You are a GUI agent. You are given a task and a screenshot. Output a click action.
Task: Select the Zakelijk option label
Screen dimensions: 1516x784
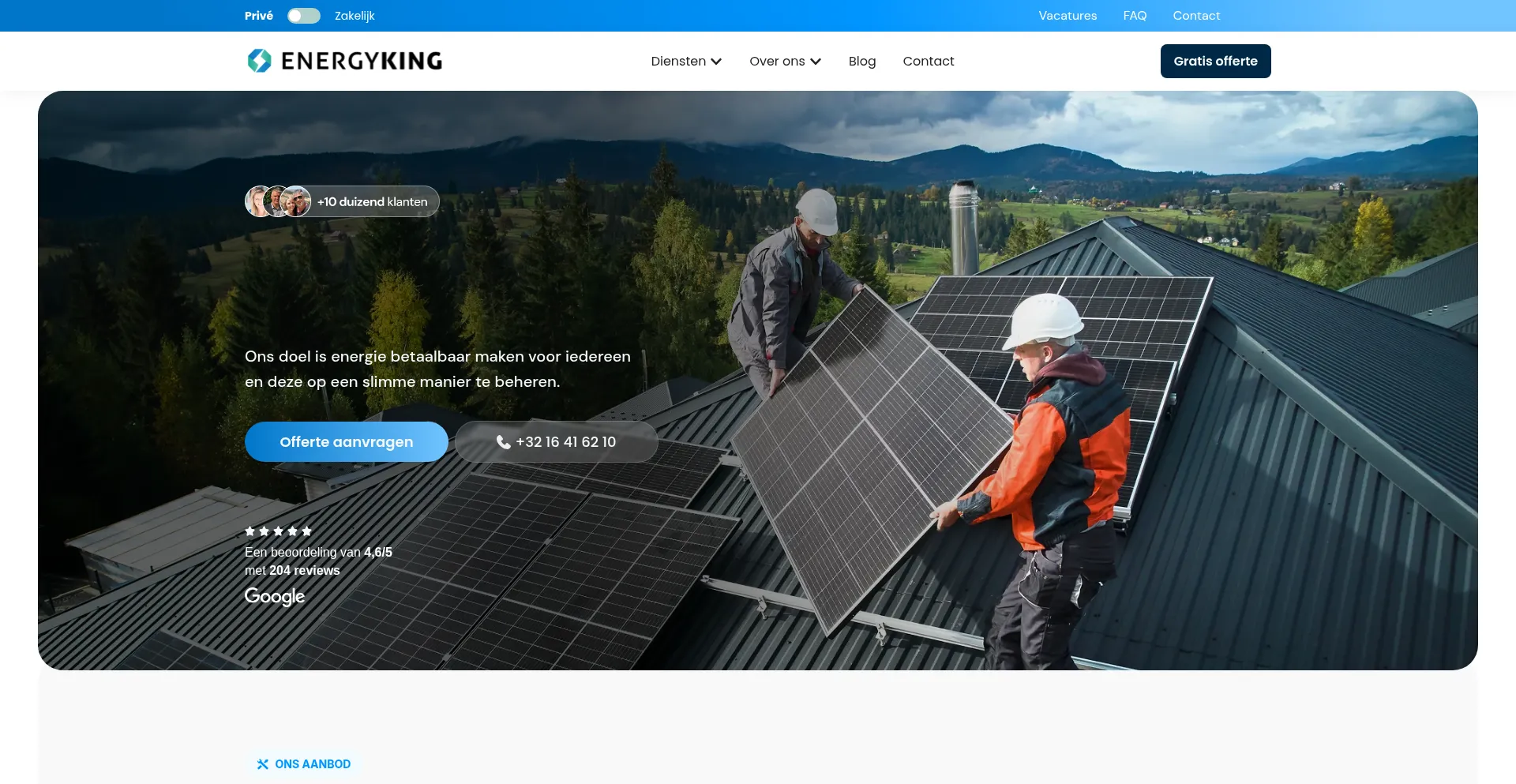click(355, 16)
